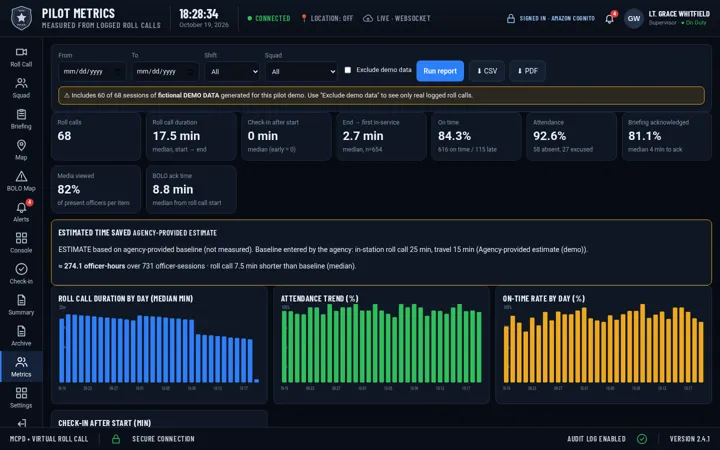Screen dimensions: 720x450
Task: Click the logout arrow icon in sidebar
Action: [21, 423]
